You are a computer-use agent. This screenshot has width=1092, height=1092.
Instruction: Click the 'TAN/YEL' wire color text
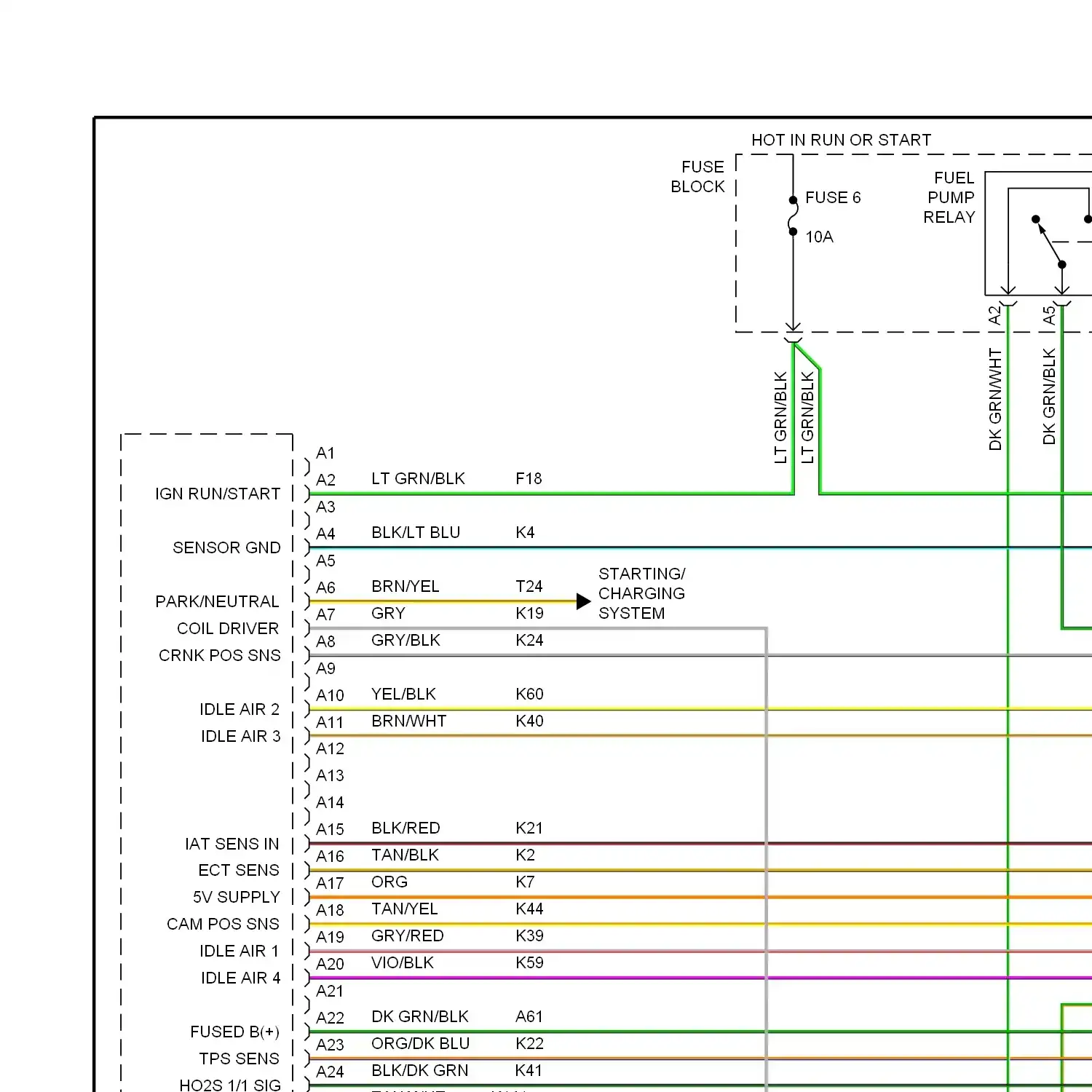point(404,909)
